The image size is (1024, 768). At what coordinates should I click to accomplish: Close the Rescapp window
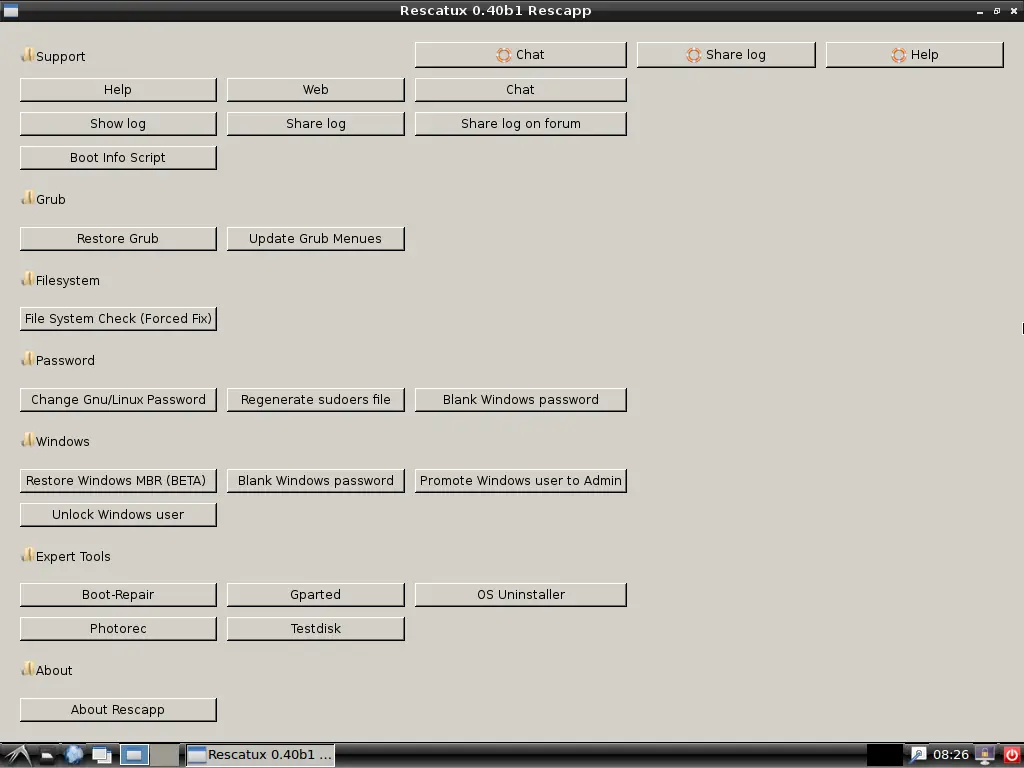pyautogui.click(x=1014, y=11)
